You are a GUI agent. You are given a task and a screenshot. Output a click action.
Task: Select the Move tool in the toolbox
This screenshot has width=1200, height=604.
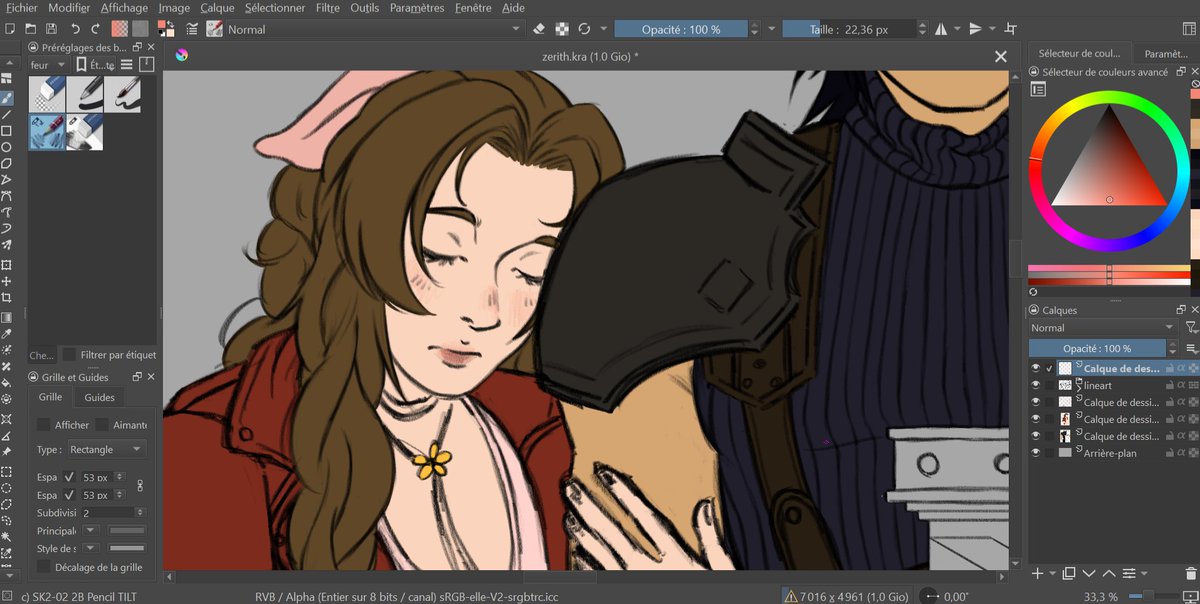pos(7,282)
